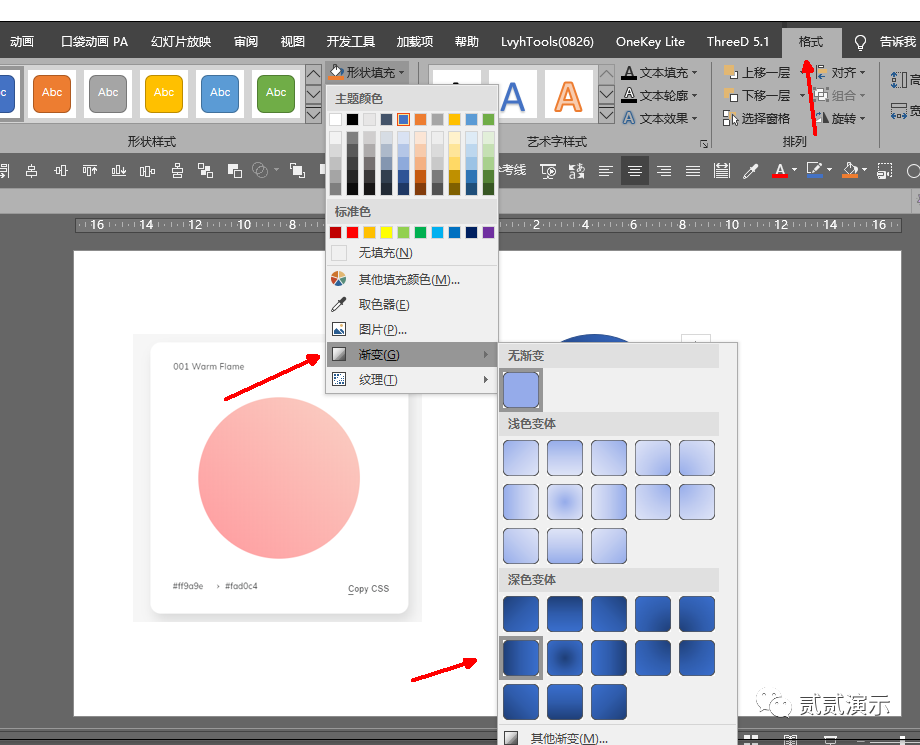Toggle left text alignment
The height and width of the screenshot is (745, 920).
(606, 171)
